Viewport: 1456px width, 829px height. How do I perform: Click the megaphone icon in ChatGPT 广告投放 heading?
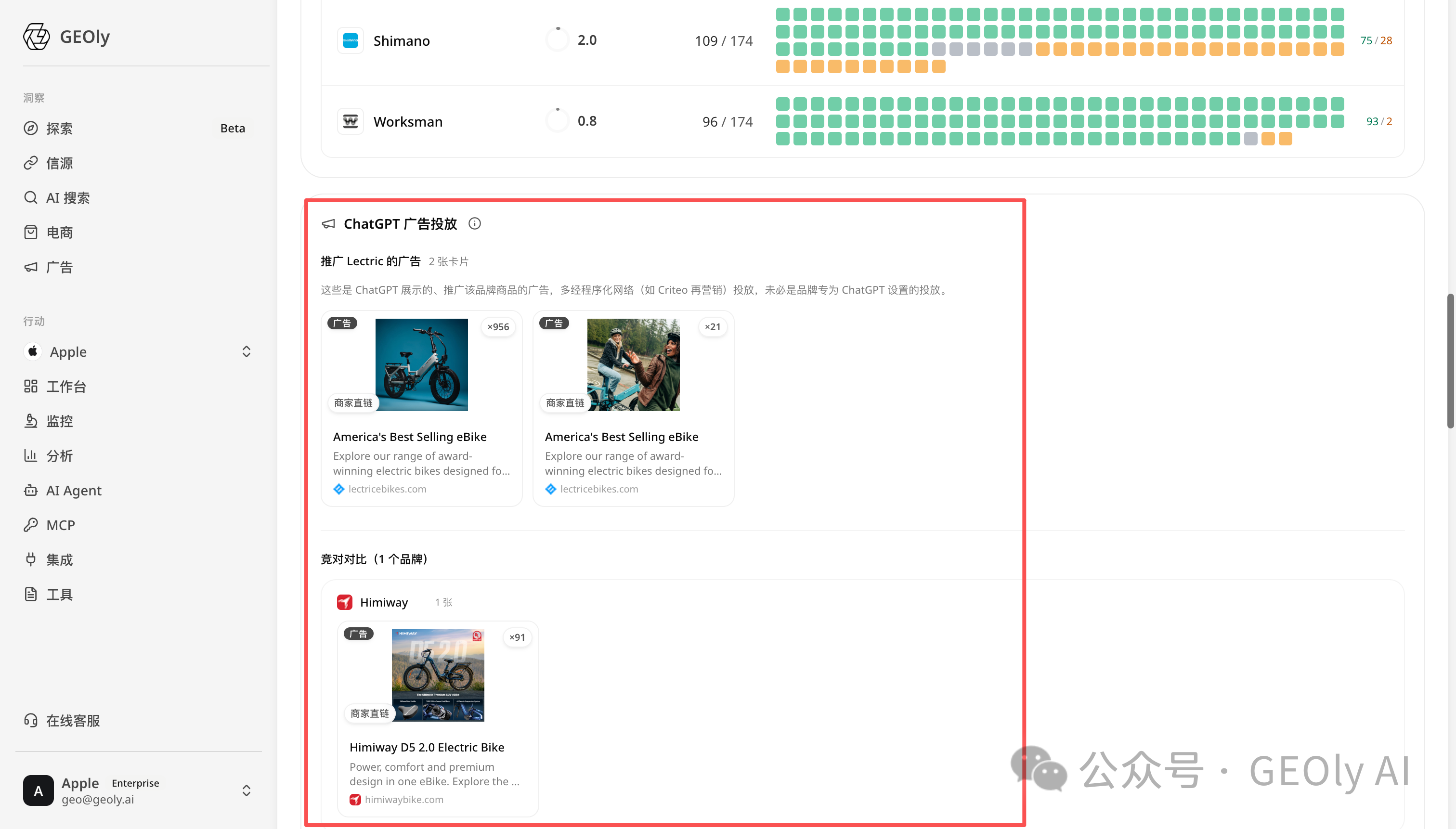pyautogui.click(x=328, y=224)
